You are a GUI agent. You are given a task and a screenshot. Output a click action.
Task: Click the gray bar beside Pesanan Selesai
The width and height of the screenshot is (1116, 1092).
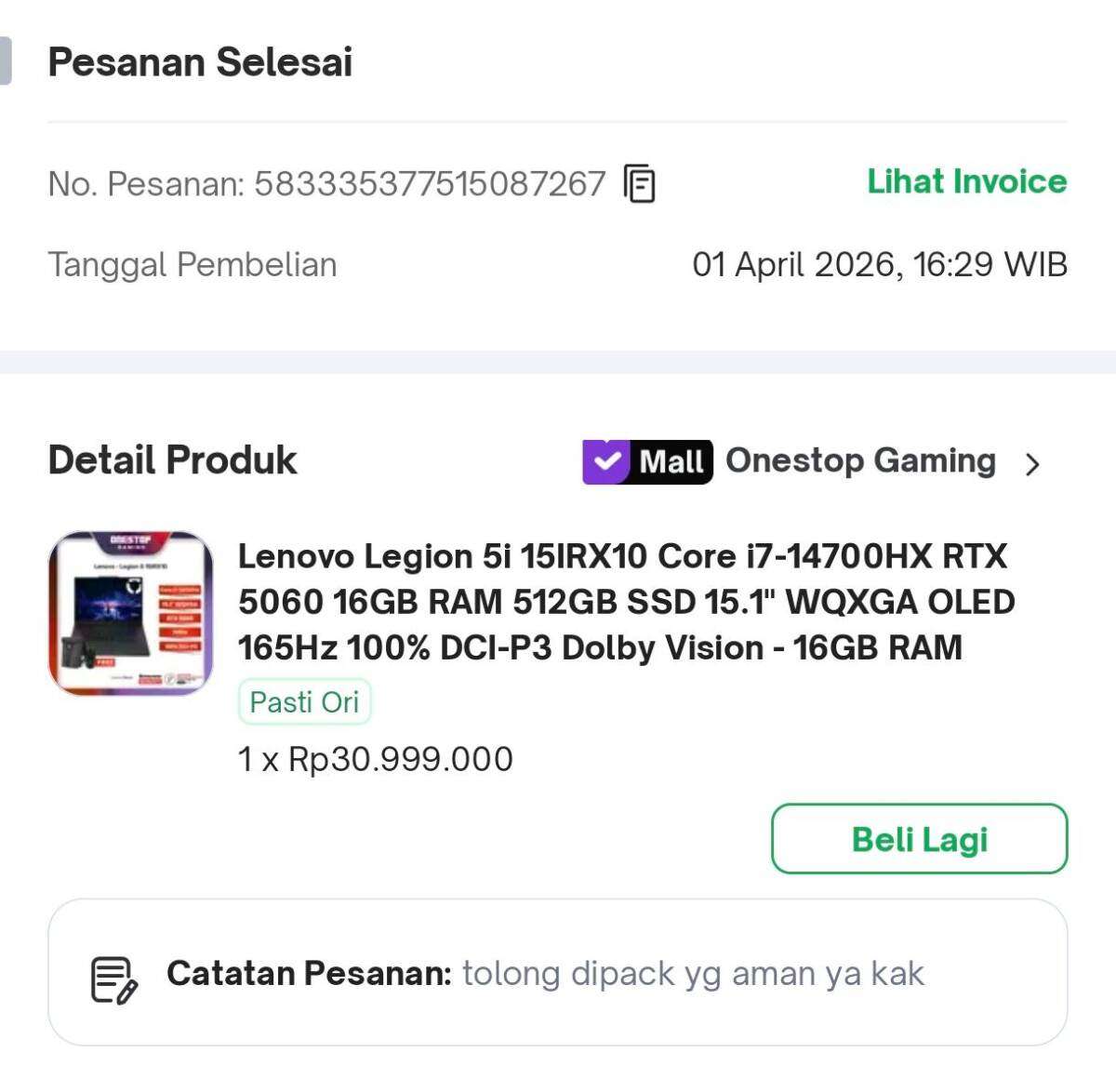[5, 60]
